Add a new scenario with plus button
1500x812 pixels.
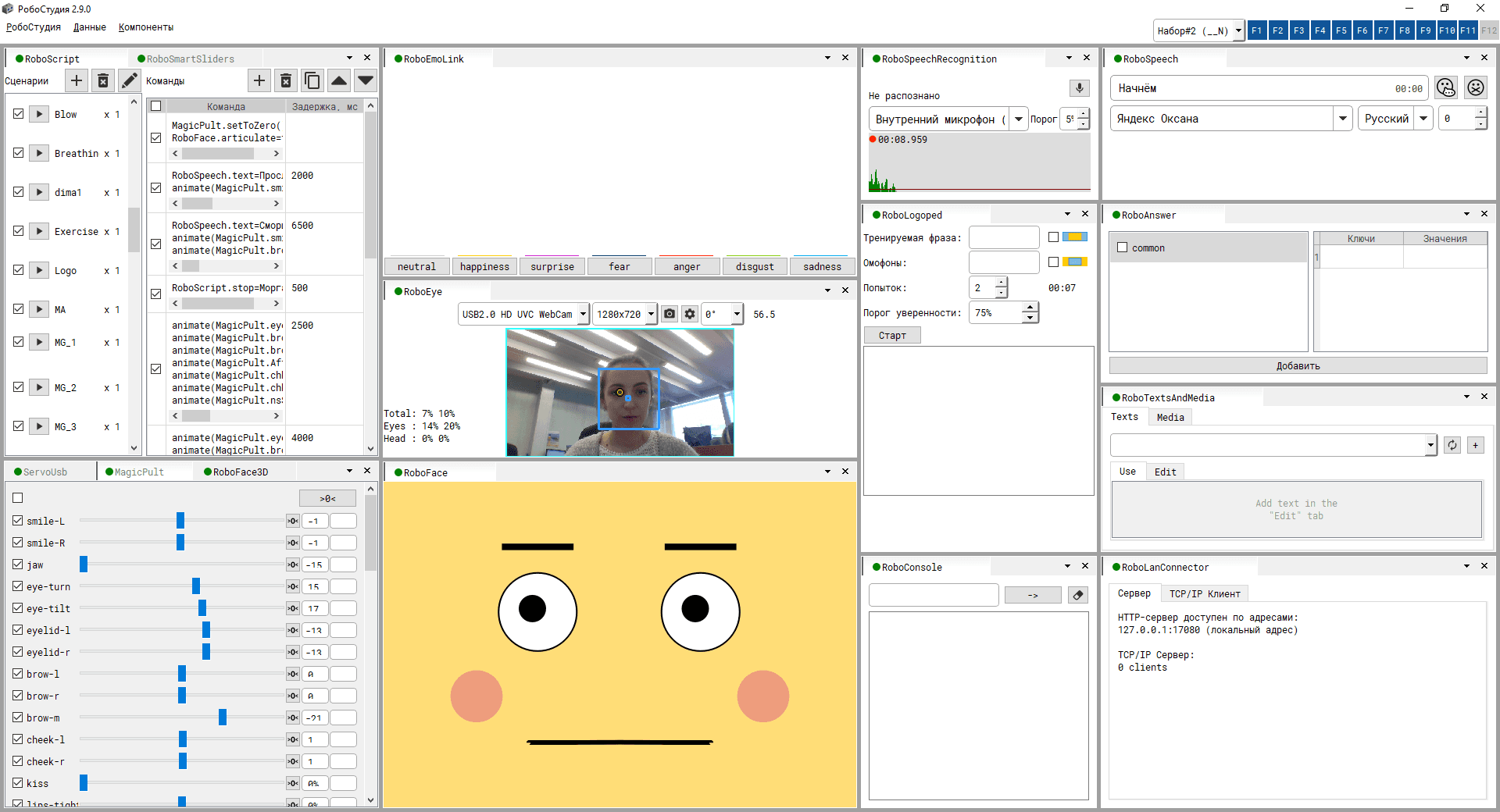[76, 80]
